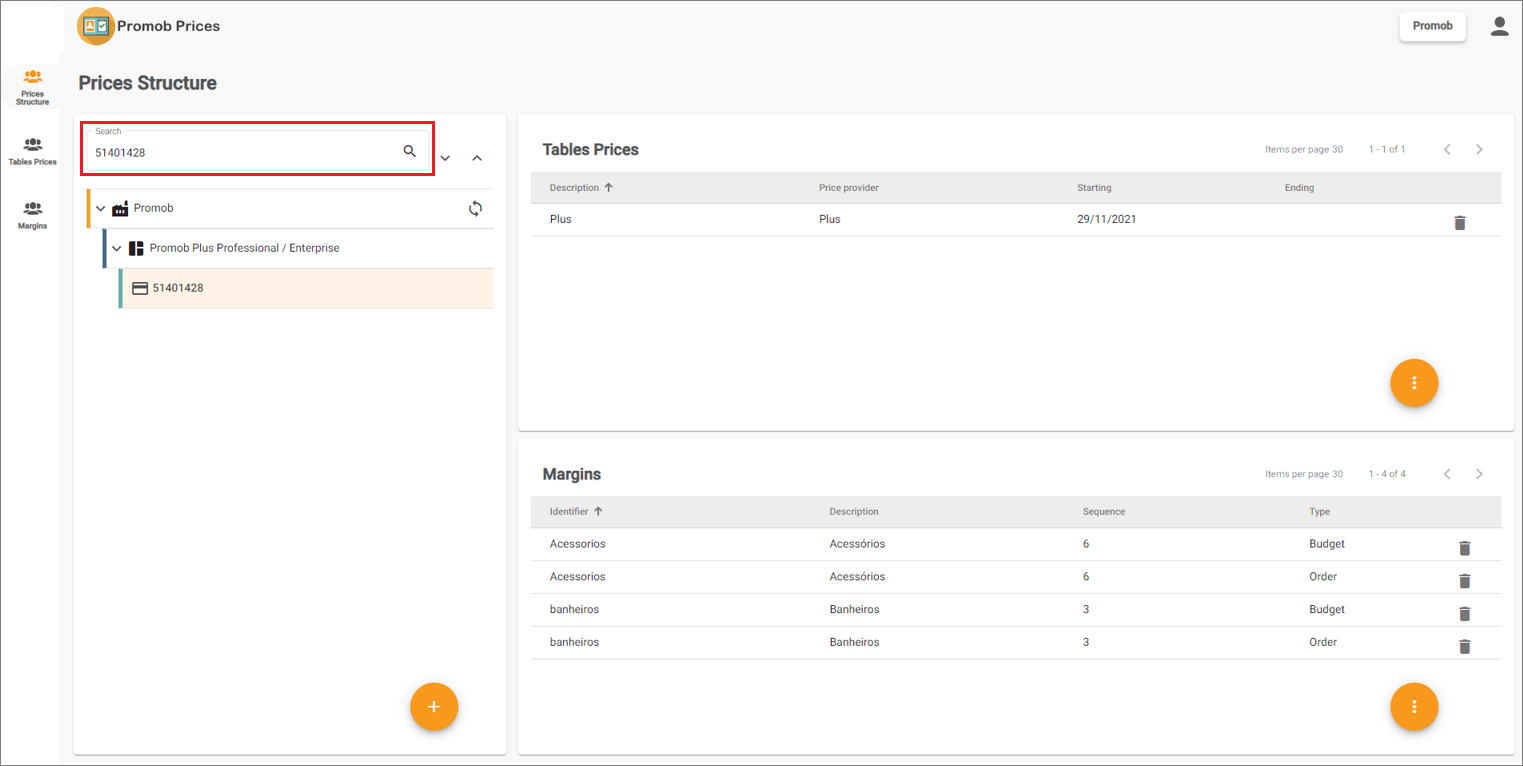The height and width of the screenshot is (766, 1523).
Task: Open Margins in sidebar
Action: [33, 215]
